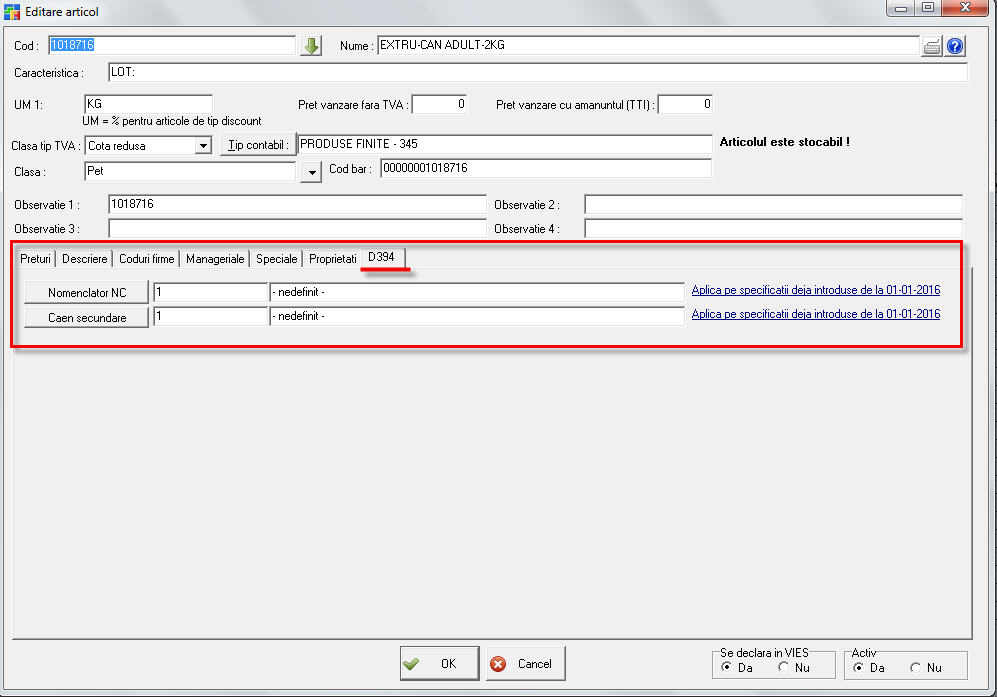Switch to the Preturi tab

click(x=35, y=258)
